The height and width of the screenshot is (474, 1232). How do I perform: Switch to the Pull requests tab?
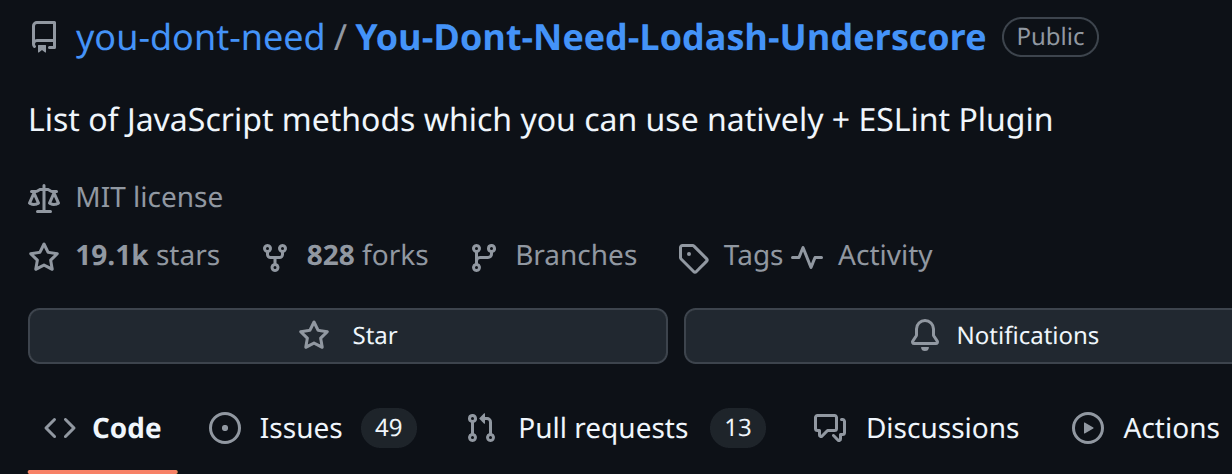coord(603,429)
